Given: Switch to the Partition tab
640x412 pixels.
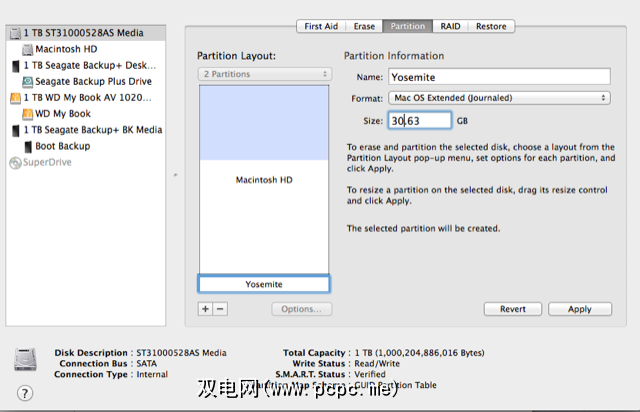Looking at the screenshot, I should pyautogui.click(x=408, y=26).
